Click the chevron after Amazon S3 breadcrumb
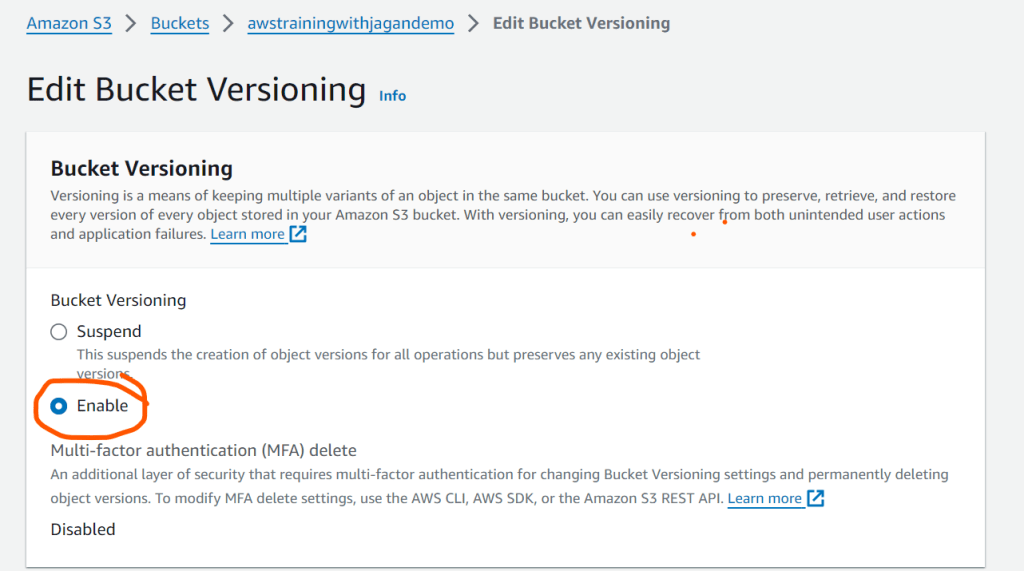1024x571 pixels. (131, 23)
